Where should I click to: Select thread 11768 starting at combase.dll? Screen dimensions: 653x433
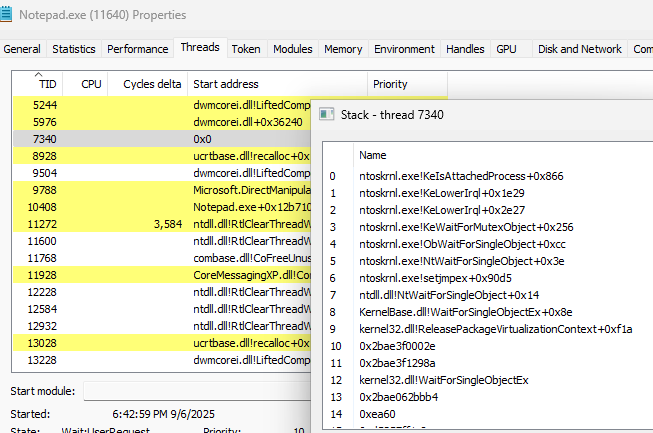point(162,258)
